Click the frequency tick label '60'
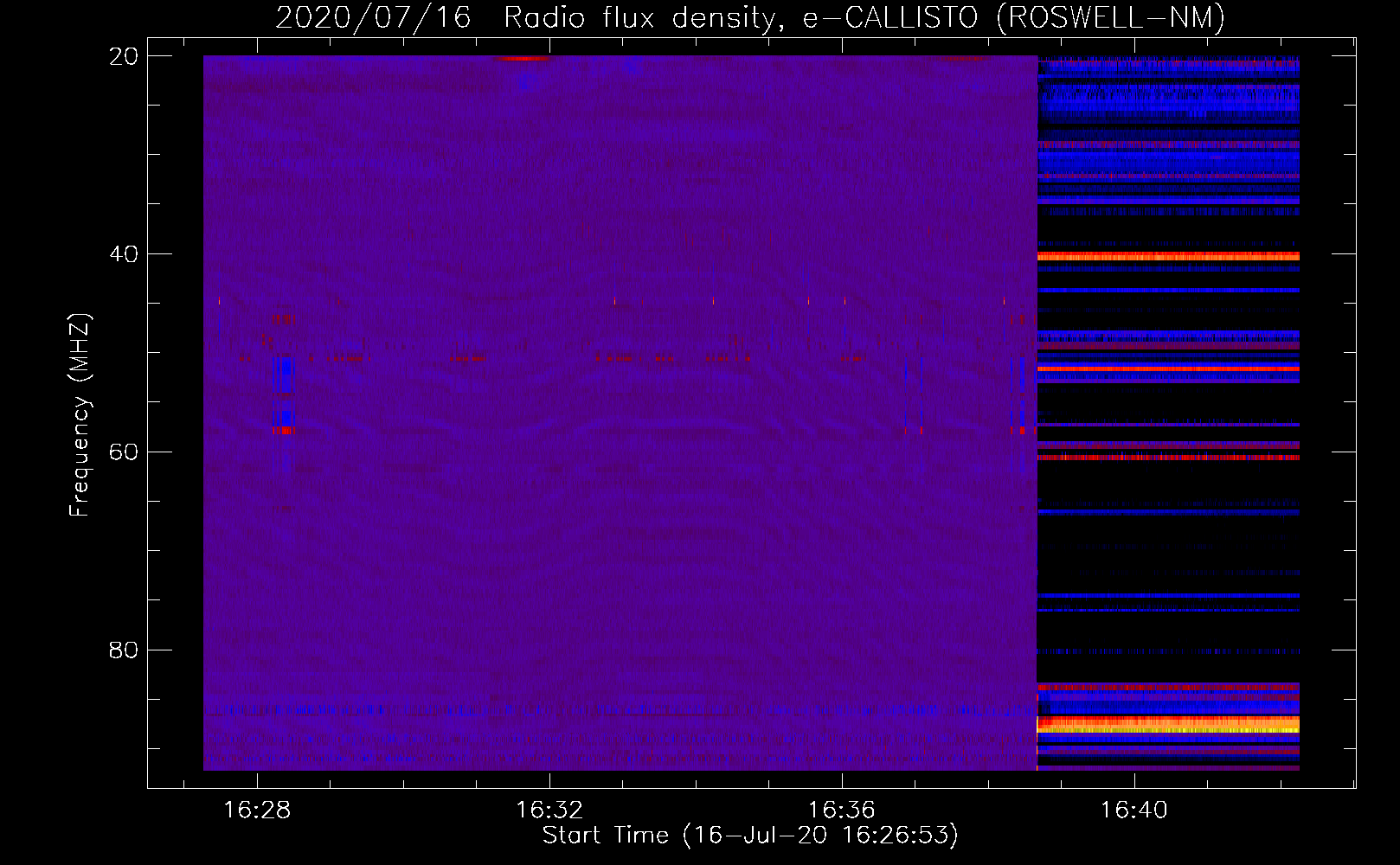 (124, 452)
